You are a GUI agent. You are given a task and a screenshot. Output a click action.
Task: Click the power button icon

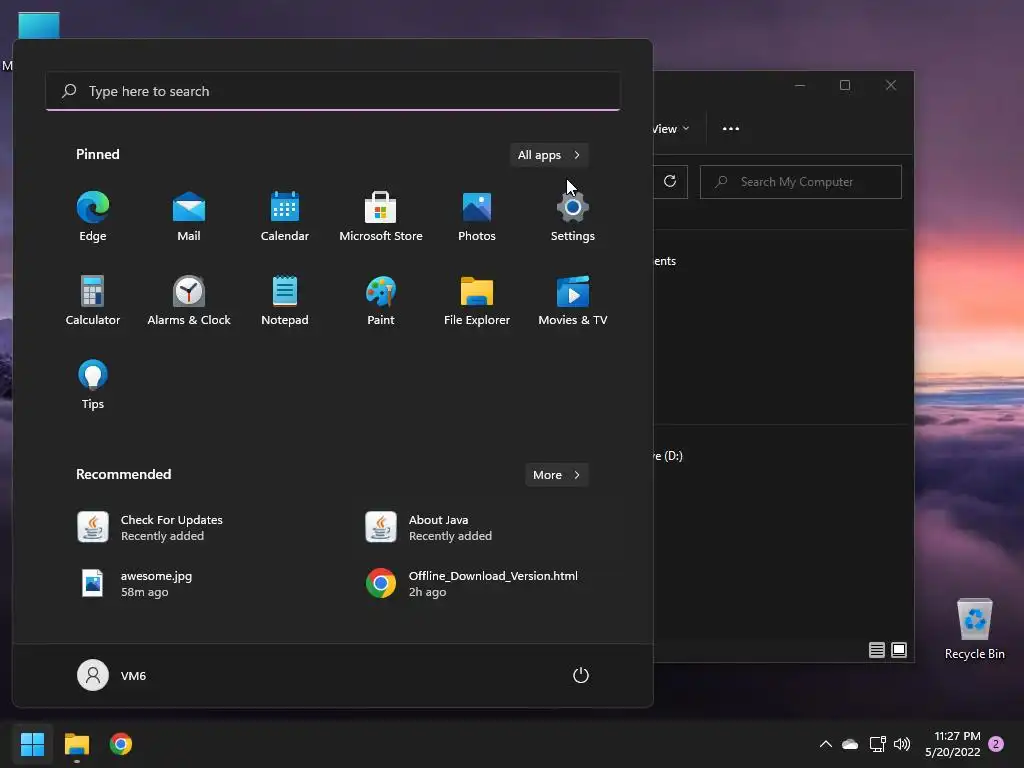coord(581,675)
